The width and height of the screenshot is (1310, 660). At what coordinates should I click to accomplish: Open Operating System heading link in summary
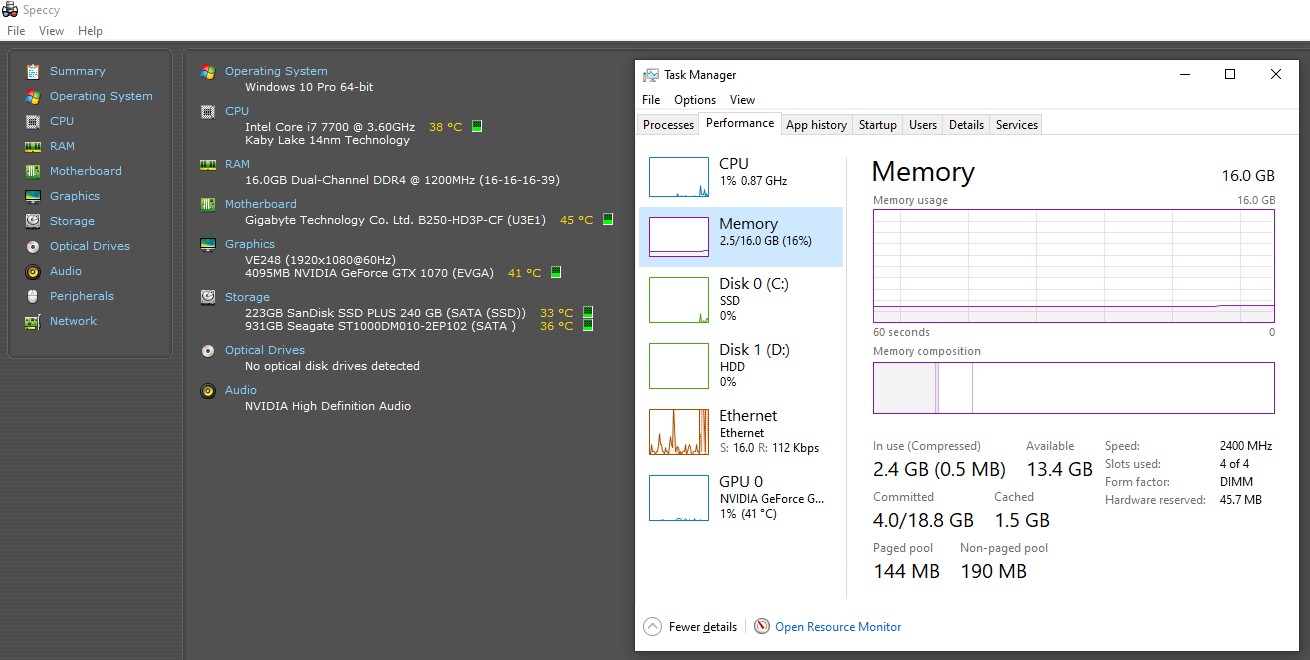276,71
